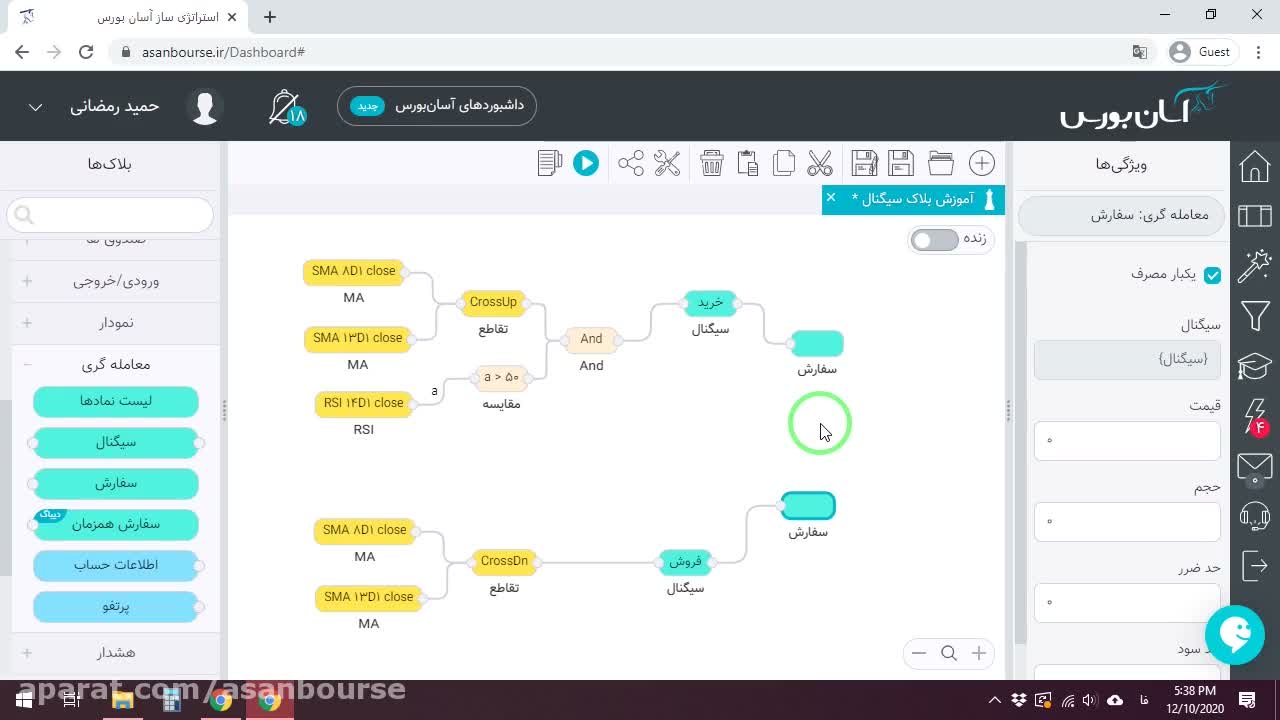Open the lightning bolt alerts icon
1280x720 pixels.
(1255, 416)
